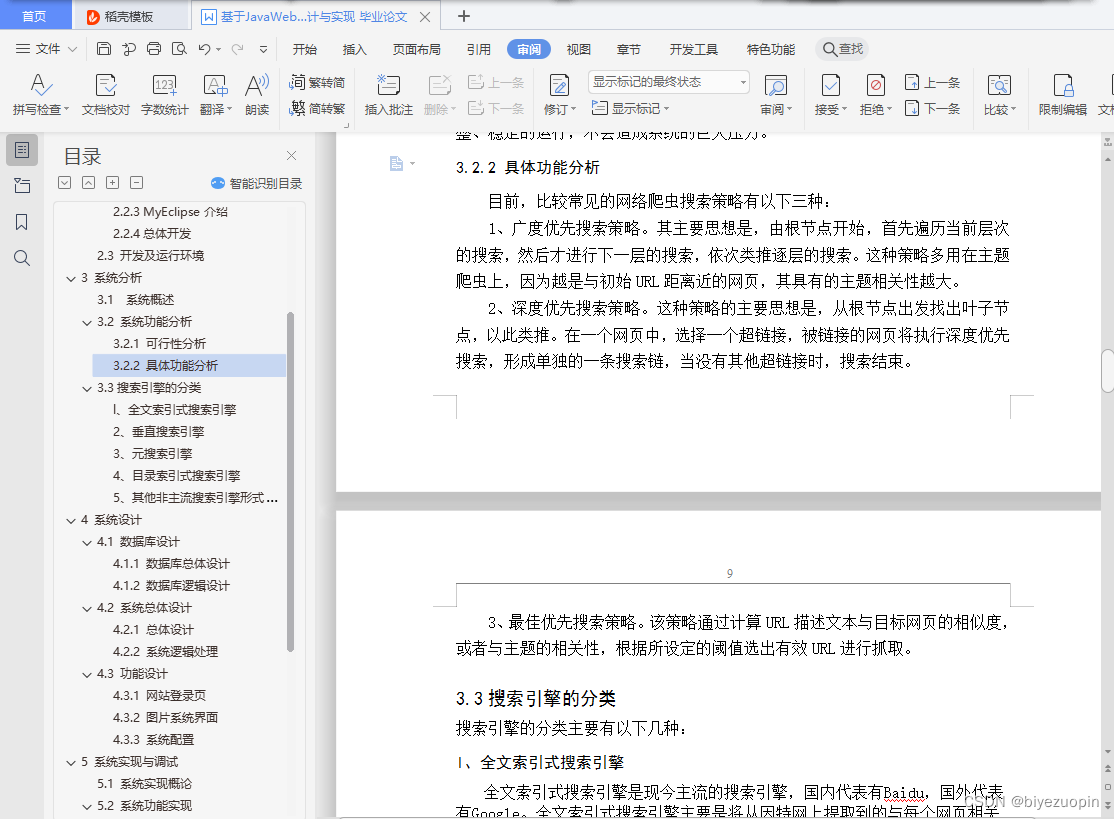Click the 智能识别目录 button

tap(258, 182)
